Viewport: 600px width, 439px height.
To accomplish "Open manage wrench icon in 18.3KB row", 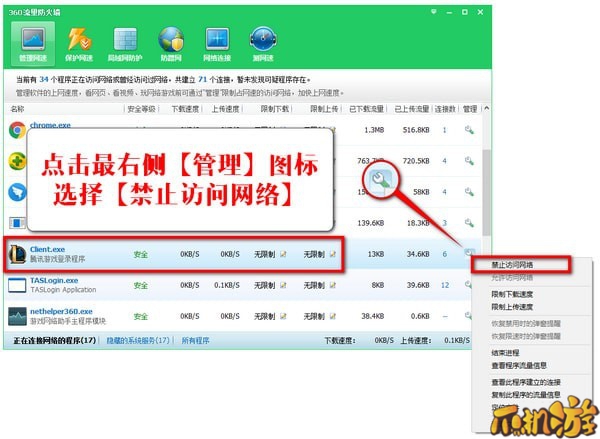I will click(x=469, y=223).
